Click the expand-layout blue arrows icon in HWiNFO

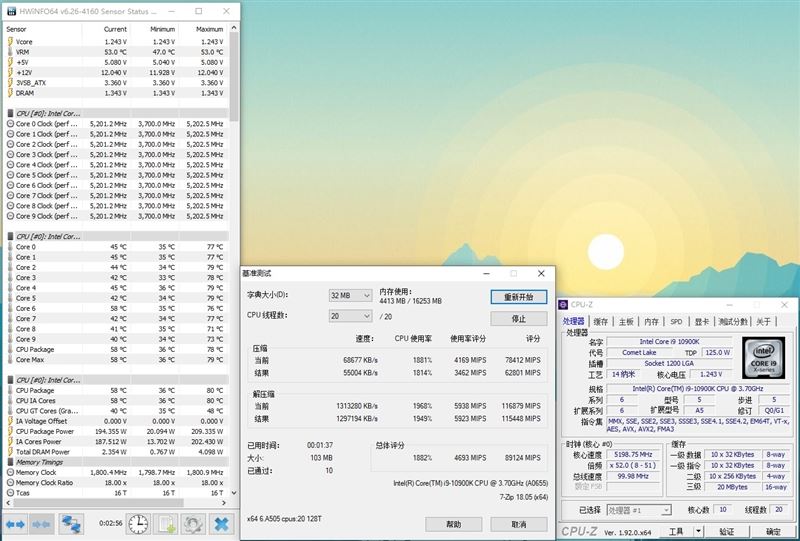[15, 524]
